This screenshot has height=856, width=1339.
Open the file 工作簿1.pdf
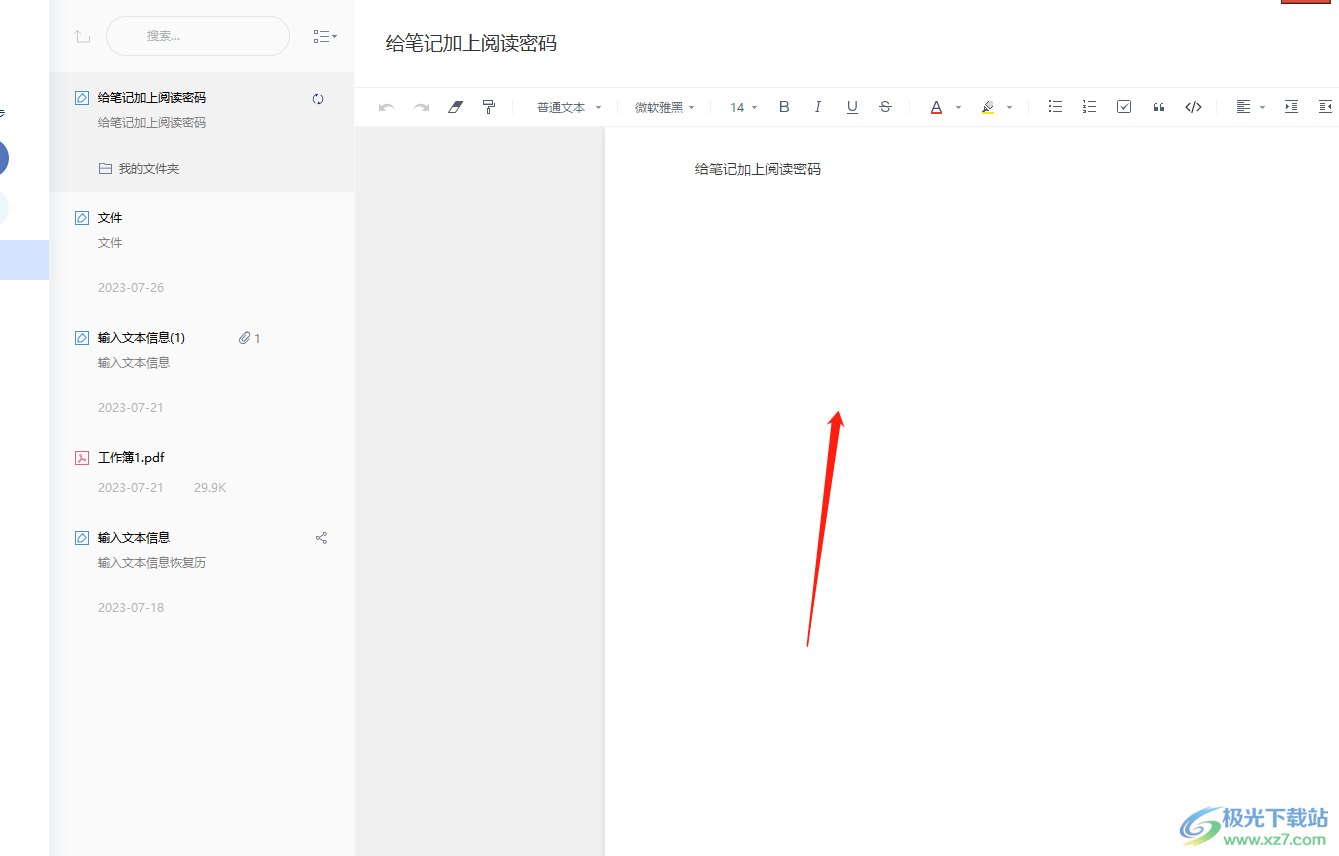(202, 471)
